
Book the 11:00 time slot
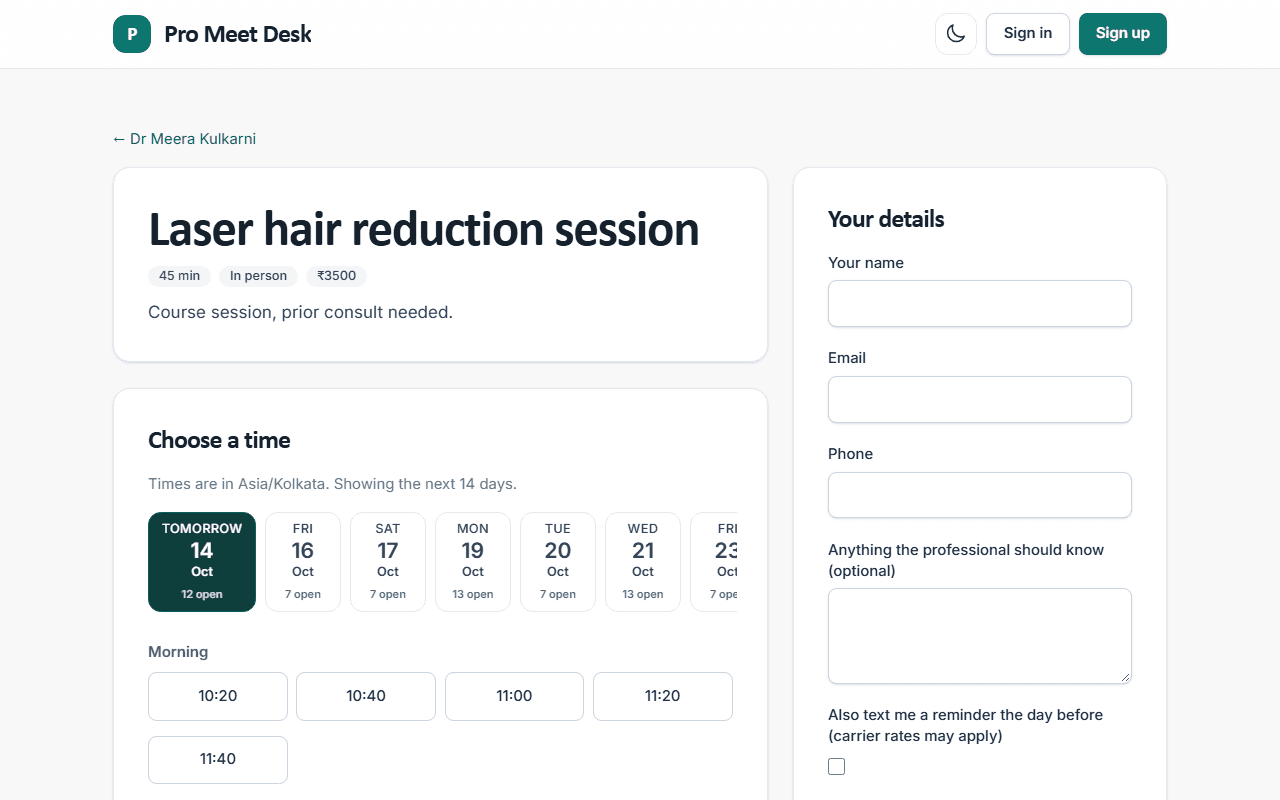(x=514, y=696)
